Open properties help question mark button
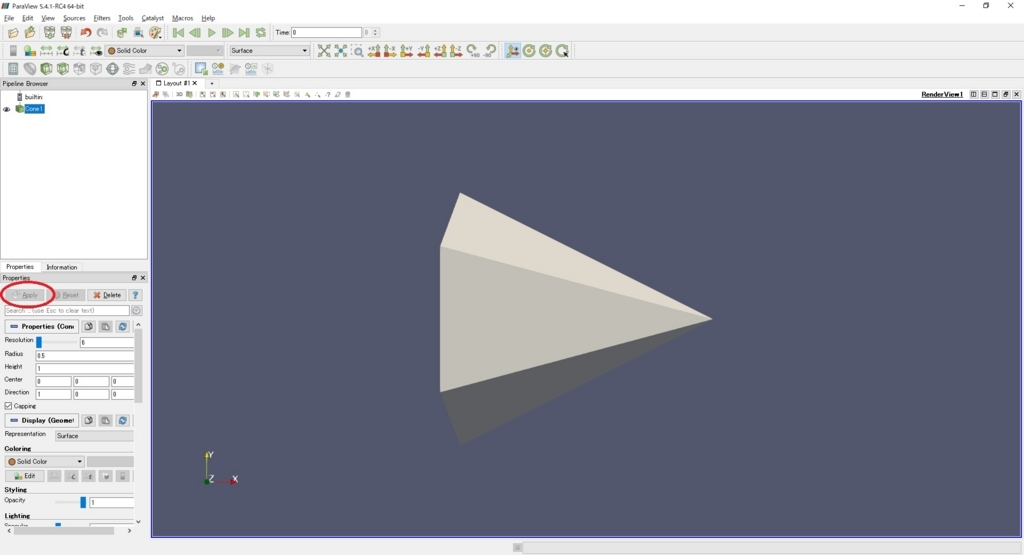 coord(135,295)
